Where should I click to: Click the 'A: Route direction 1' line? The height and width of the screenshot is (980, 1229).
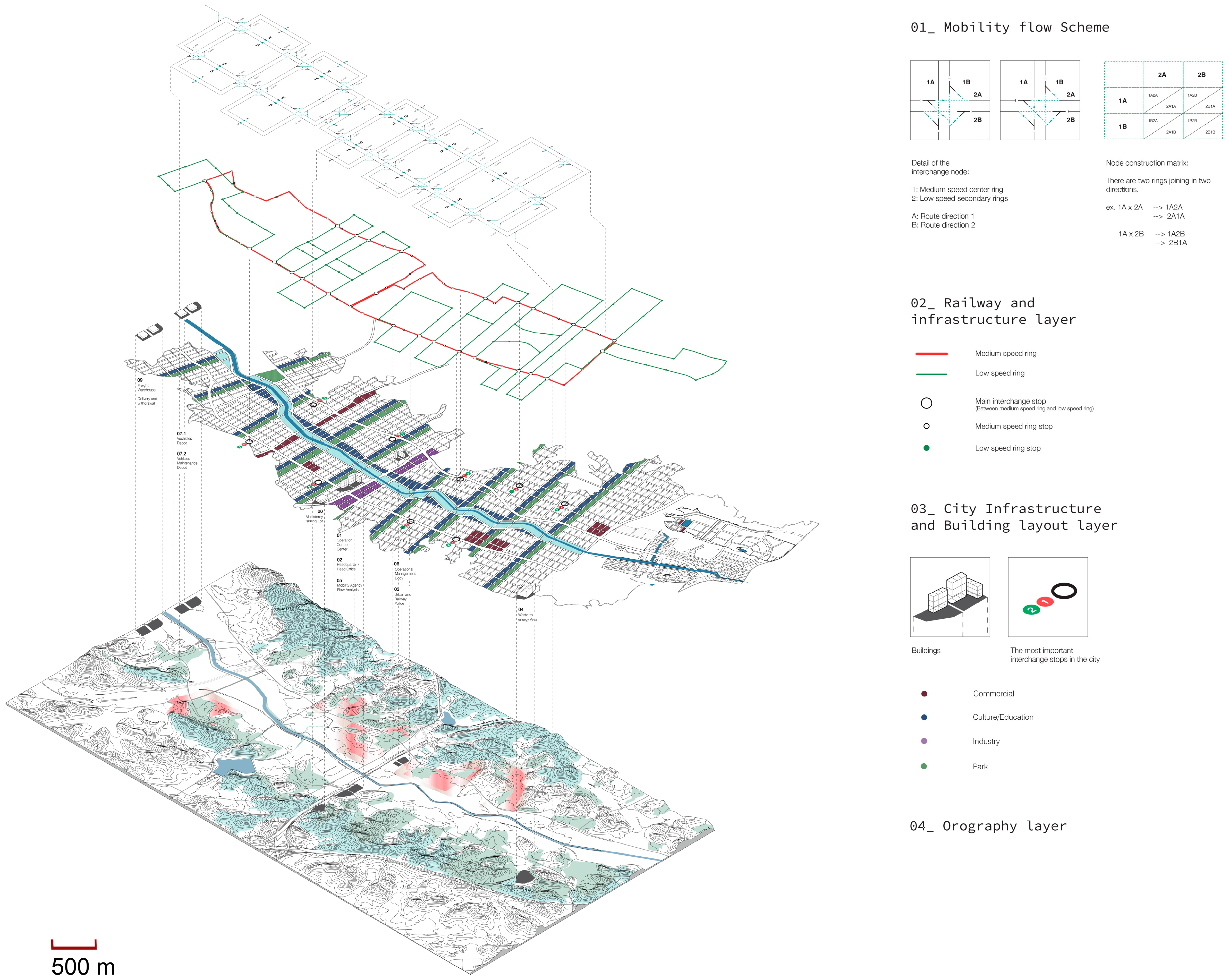[943, 217]
